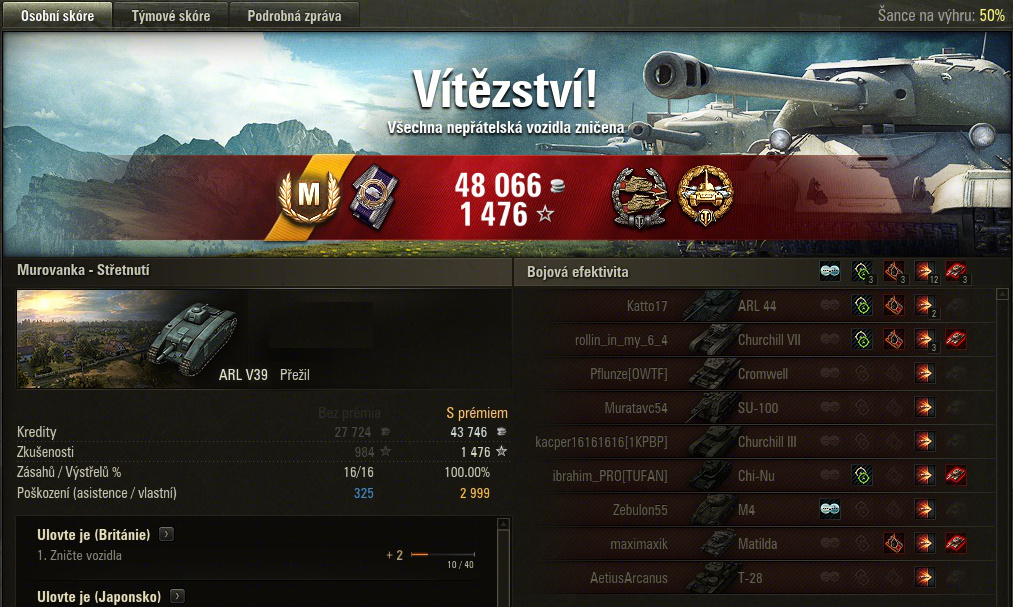This screenshot has height=607, width=1013.
Task: Switch to the Týmové skóre tab
Action: 171,15
